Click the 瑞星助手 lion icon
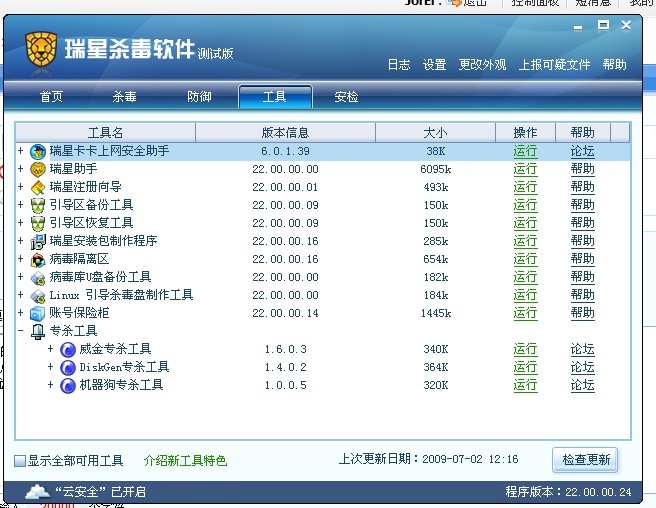656x508 pixels. point(38,169)
